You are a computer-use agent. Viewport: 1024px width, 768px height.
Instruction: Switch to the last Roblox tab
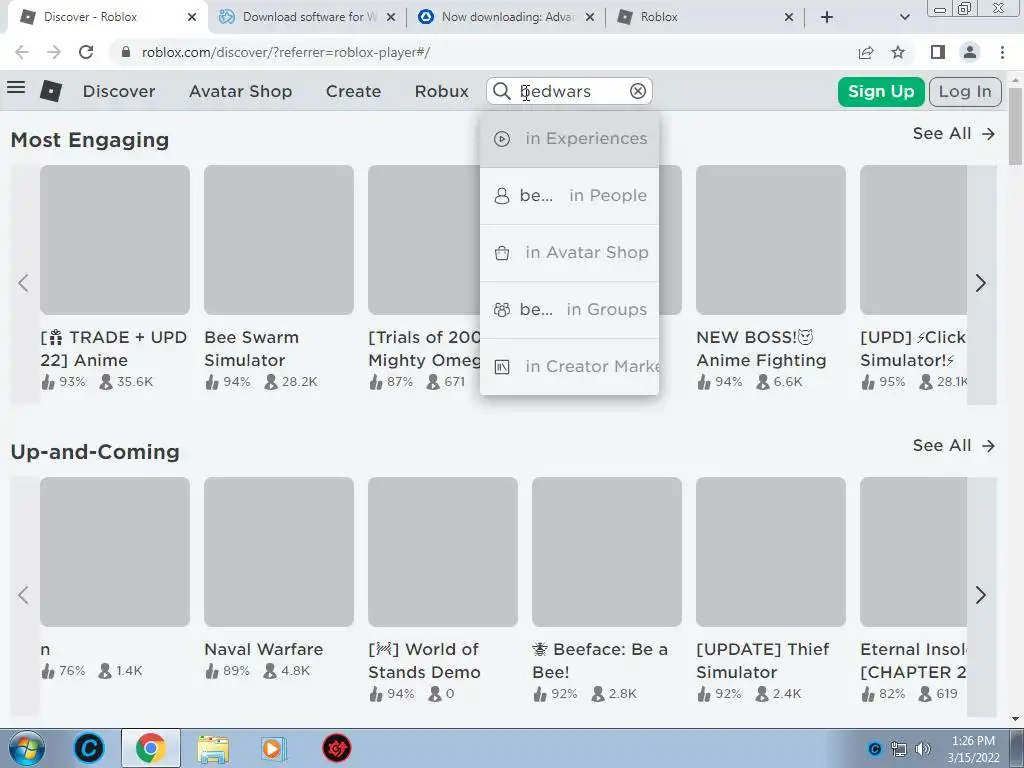(705, 17)
